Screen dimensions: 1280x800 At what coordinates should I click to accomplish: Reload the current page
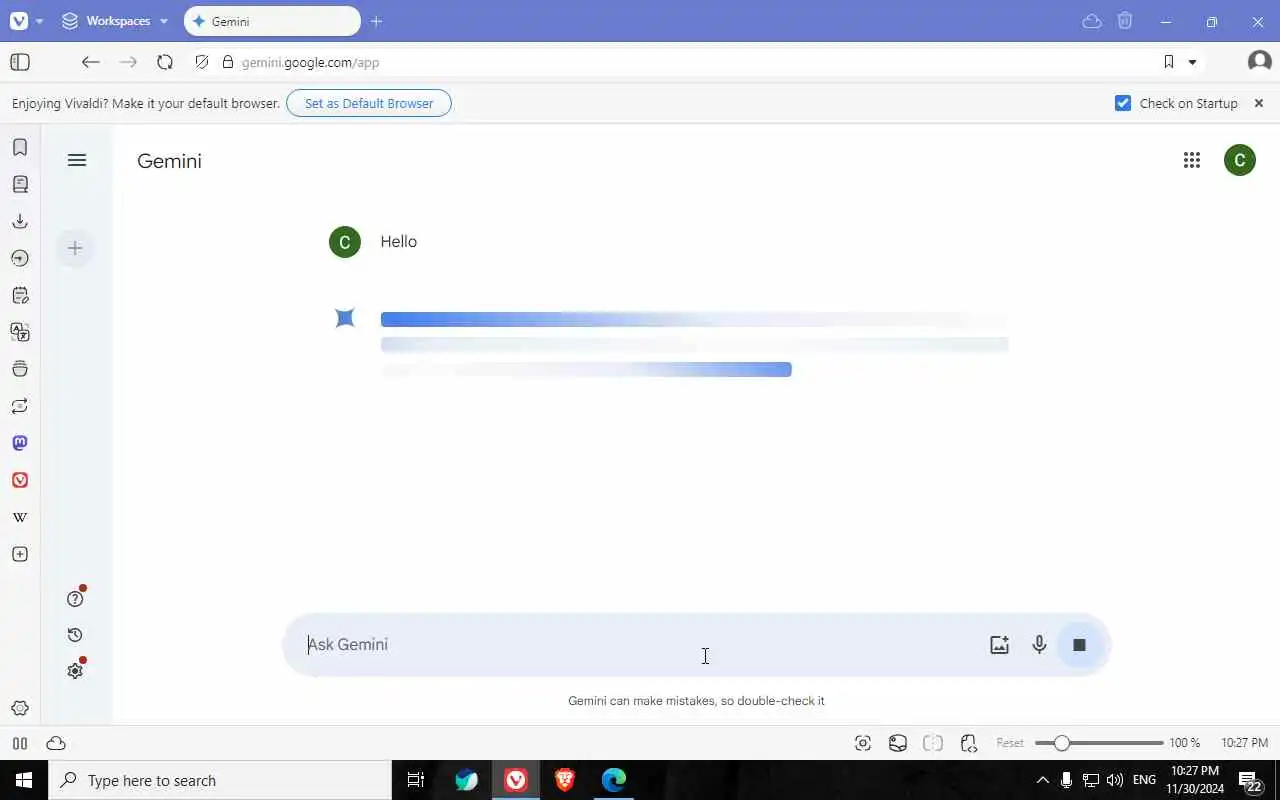coord(165,62)
